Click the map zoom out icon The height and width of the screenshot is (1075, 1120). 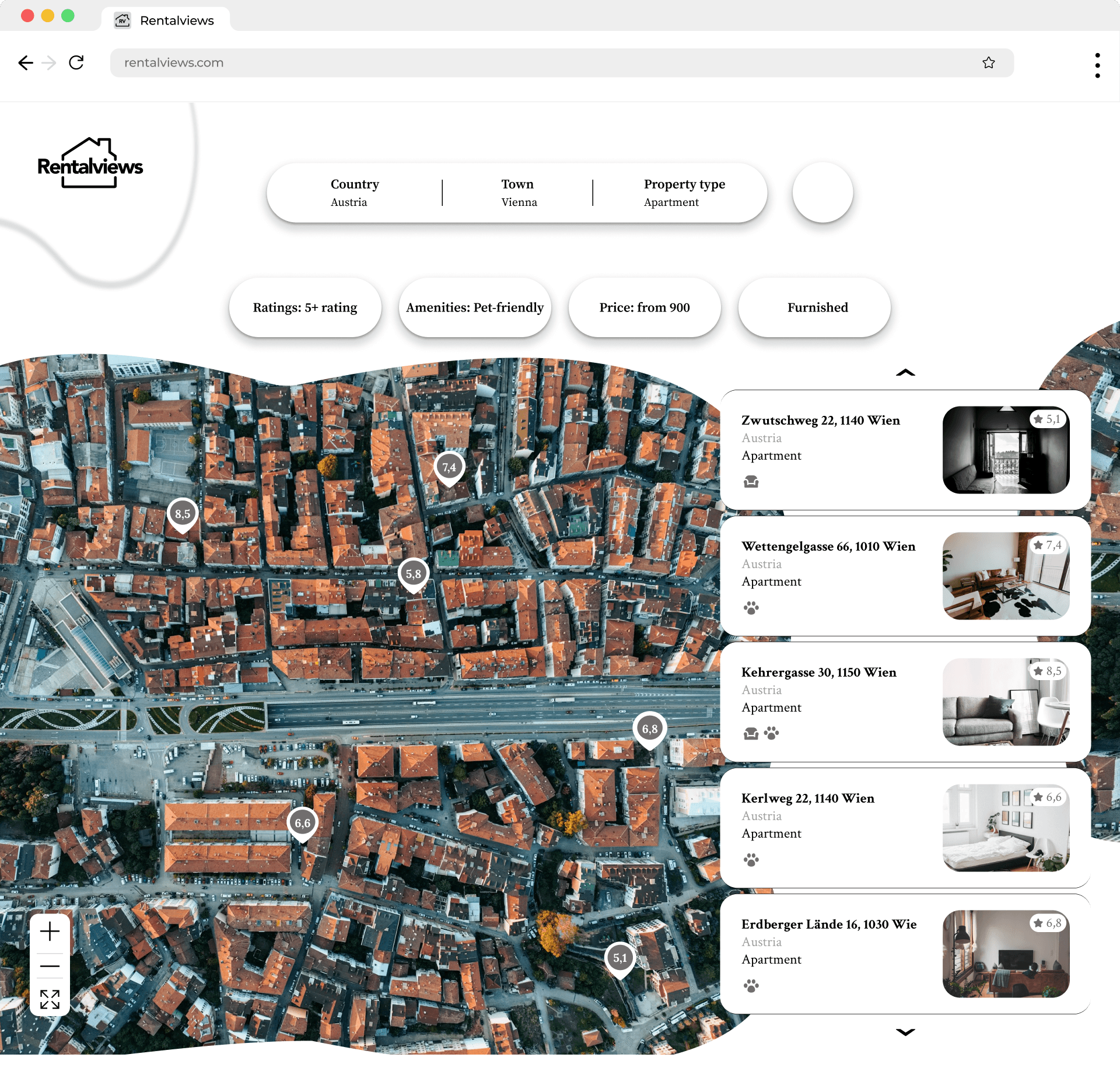pos(50,966)
